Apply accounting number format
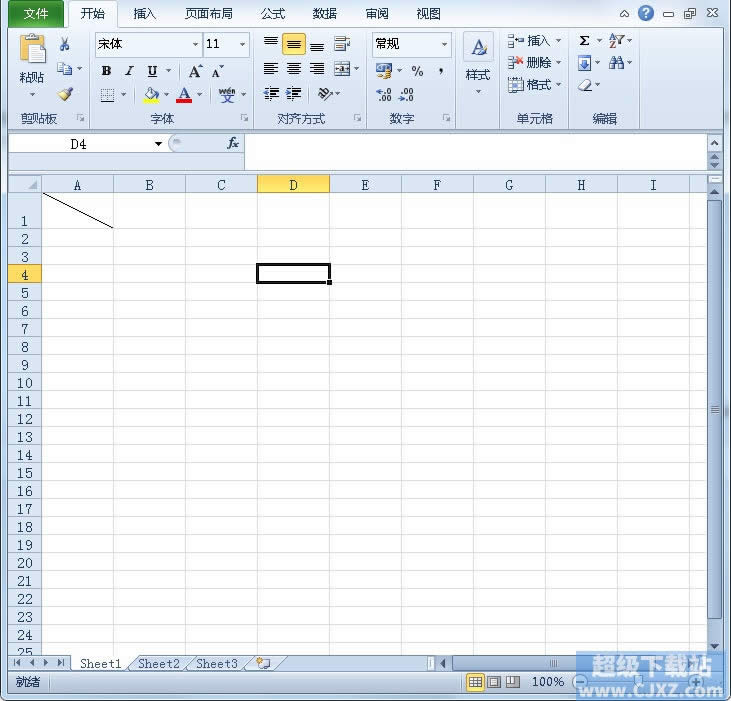731x701 pixels. coord(384,71)
